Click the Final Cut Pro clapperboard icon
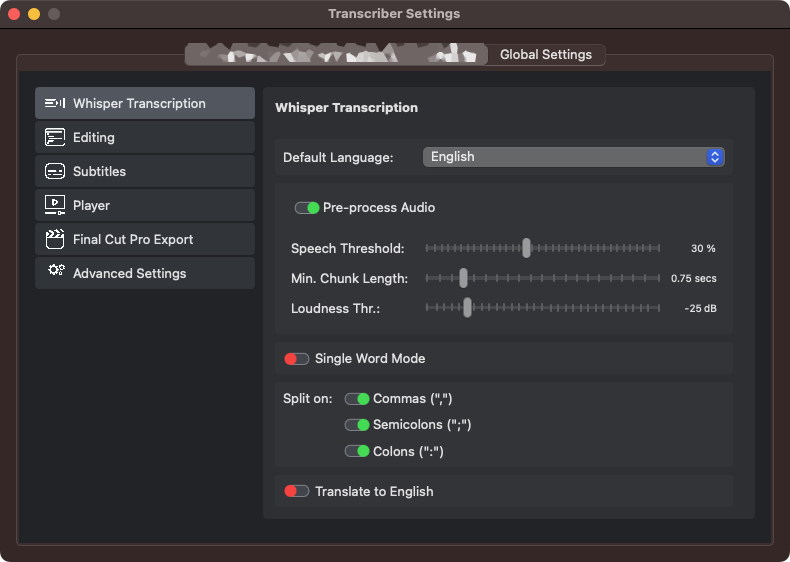 click(54, 239)
